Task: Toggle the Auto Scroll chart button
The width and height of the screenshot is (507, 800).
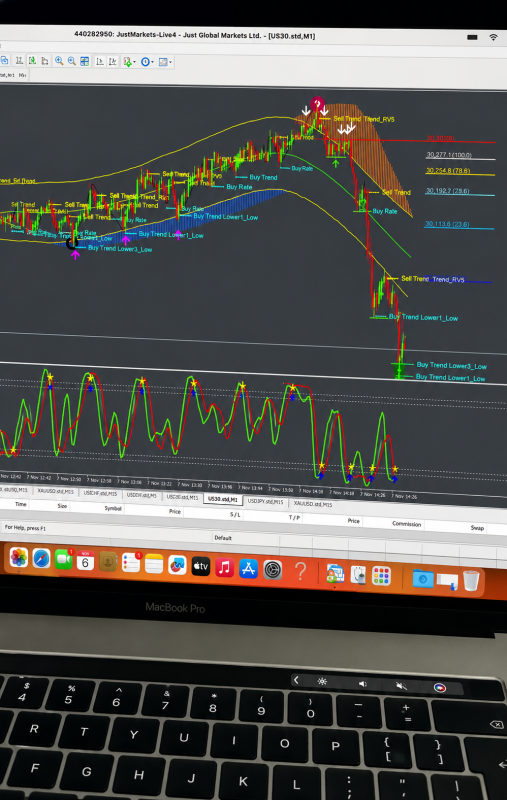Action: [100, 62]
